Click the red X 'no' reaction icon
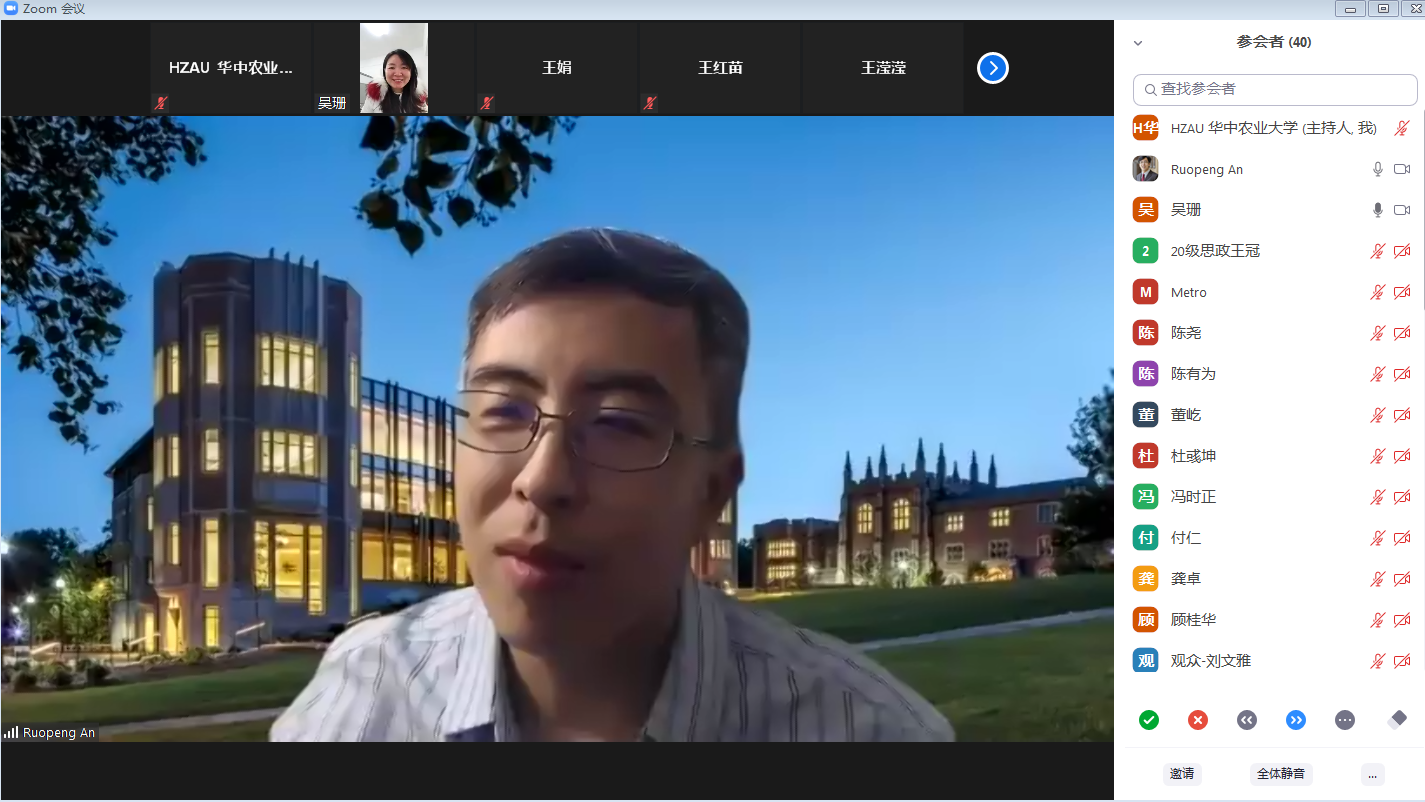 1198,720
